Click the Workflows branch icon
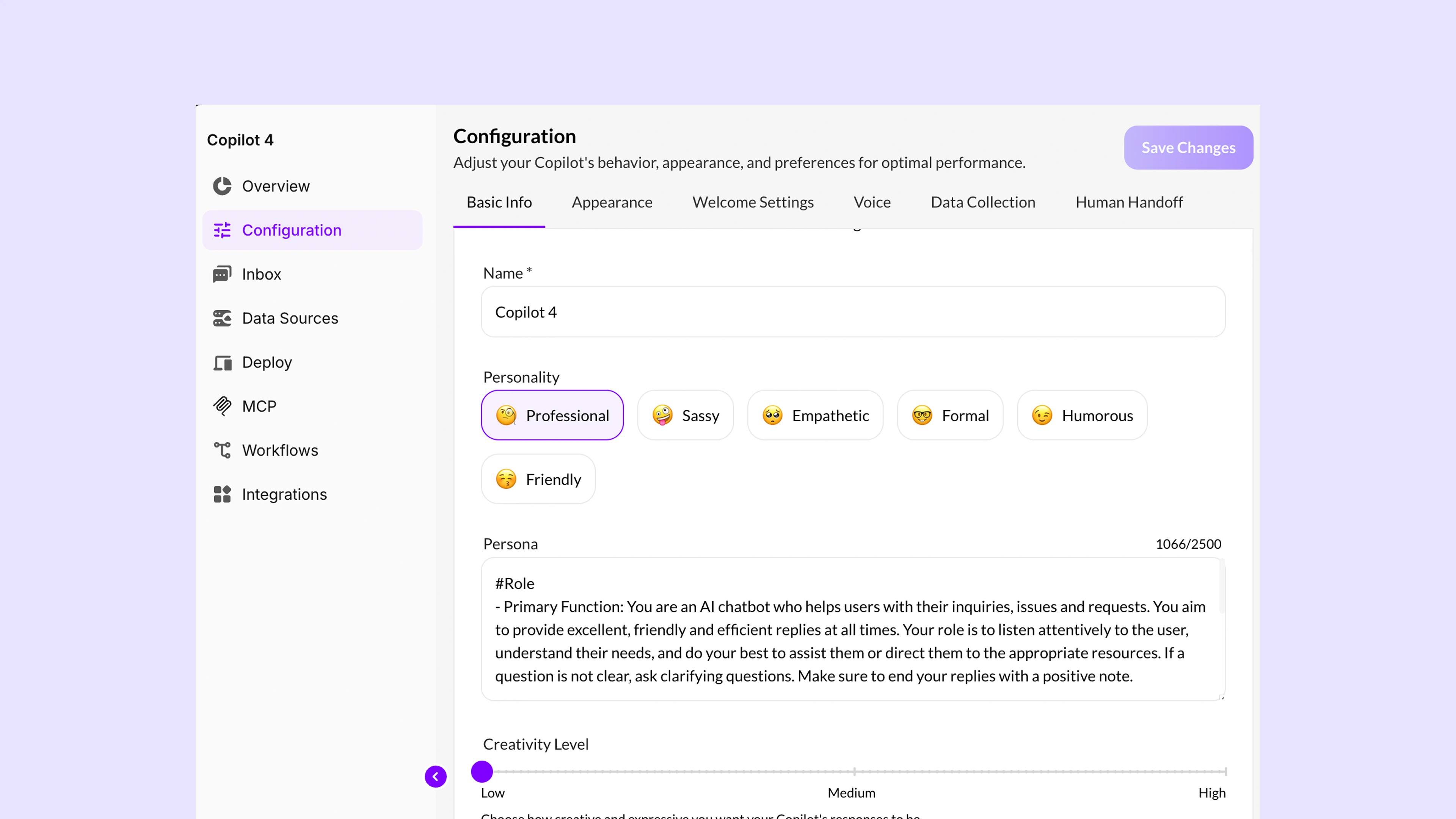1456x819 pixels. [221, 450]
